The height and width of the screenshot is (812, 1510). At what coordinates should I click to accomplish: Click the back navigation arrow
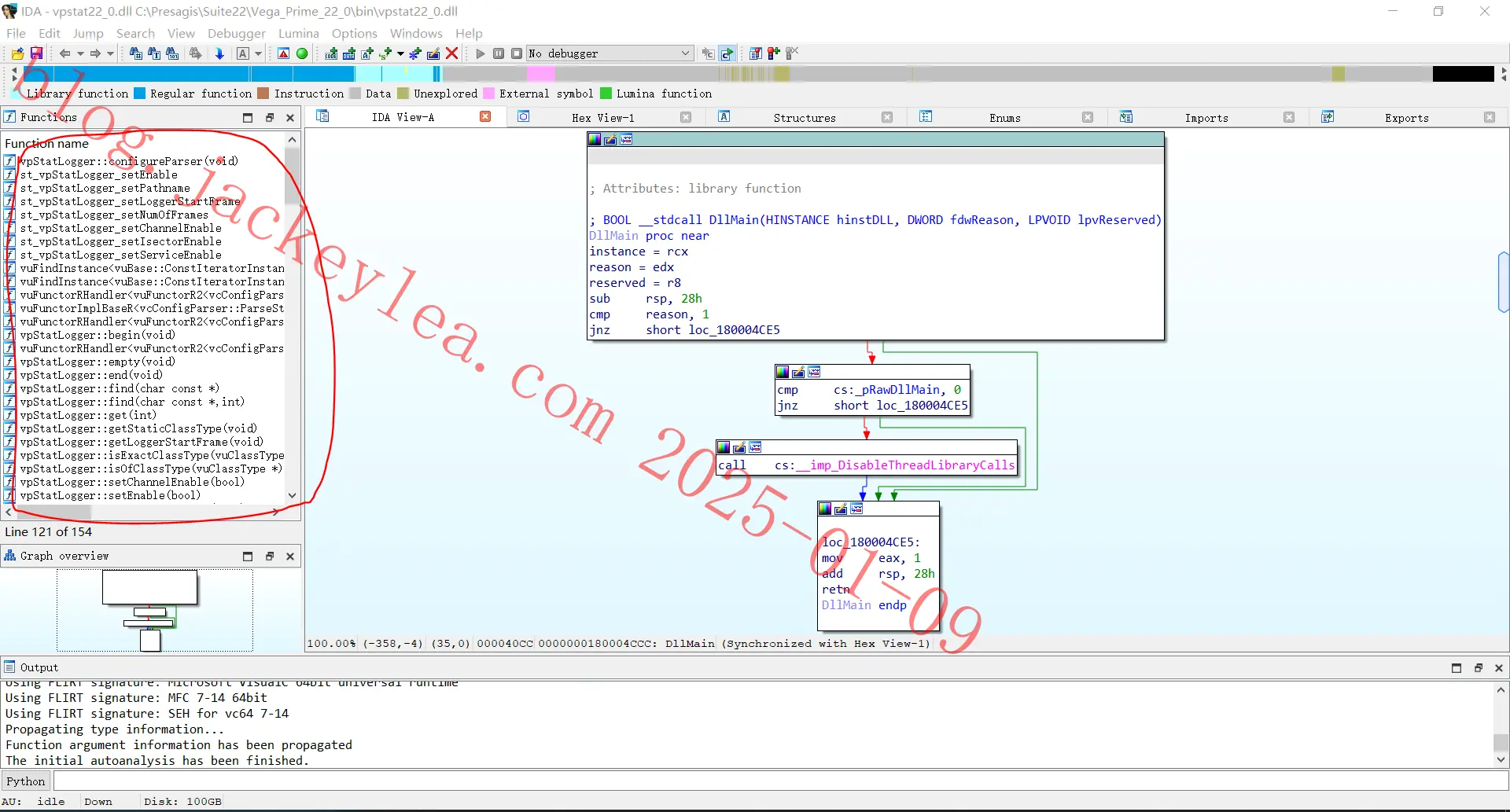(64, 53)
